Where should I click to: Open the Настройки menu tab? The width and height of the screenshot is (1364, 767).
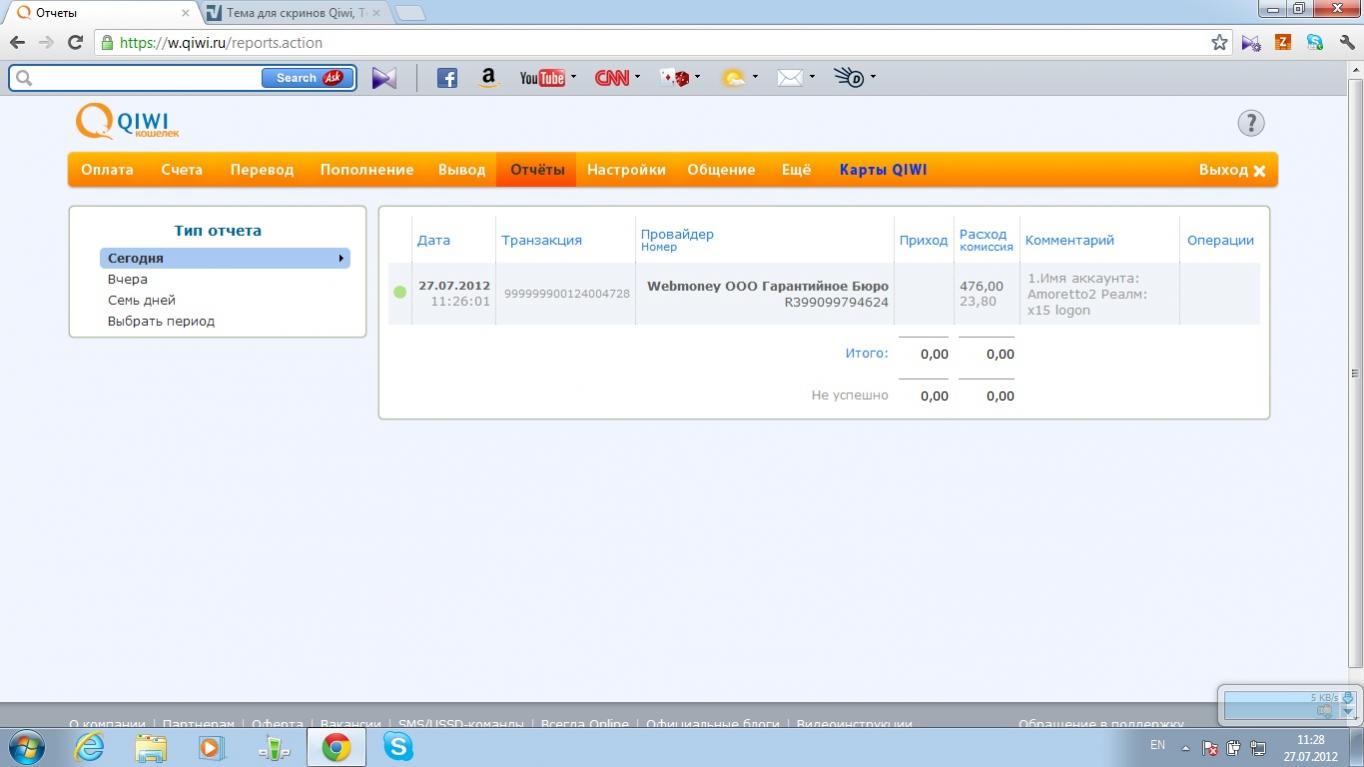(x=626, y=170)
